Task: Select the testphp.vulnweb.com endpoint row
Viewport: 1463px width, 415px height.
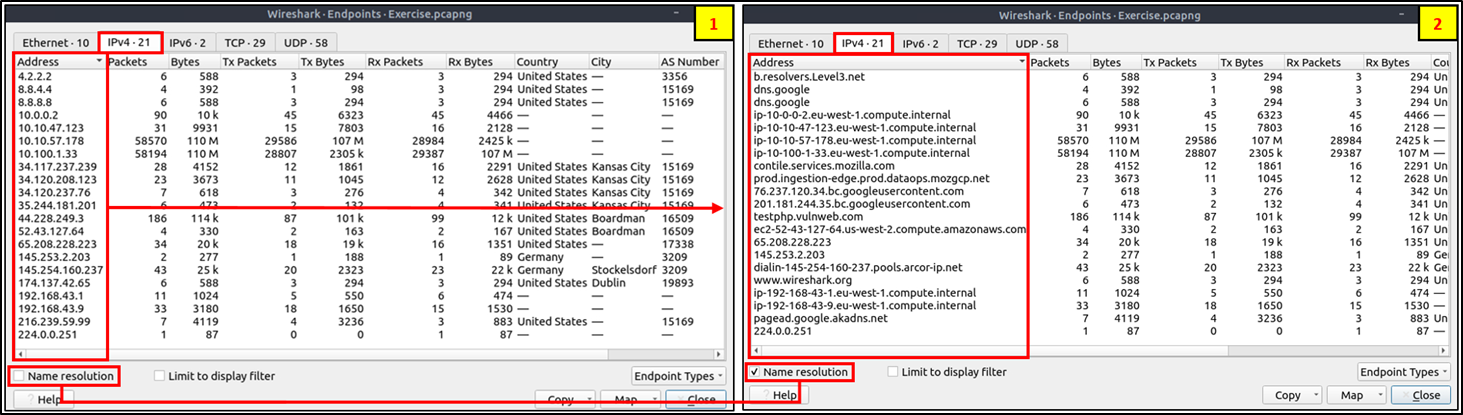Action: (808, 217)
